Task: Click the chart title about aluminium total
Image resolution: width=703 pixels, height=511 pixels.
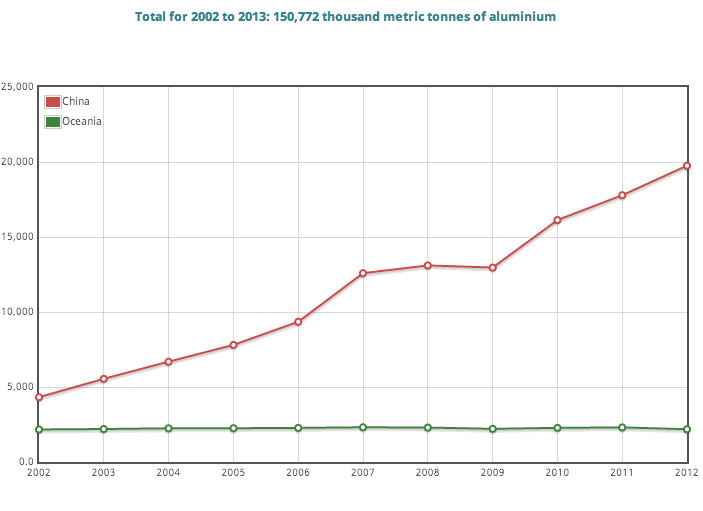Action: tap(345, 17)
